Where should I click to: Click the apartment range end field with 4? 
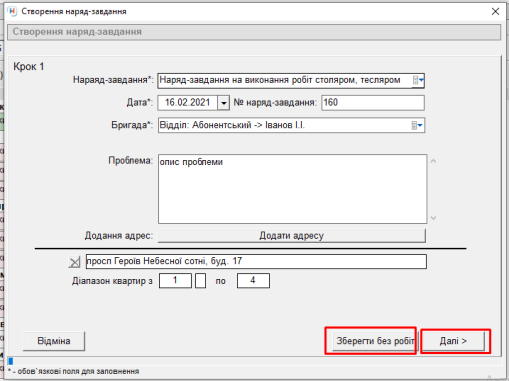click(x=253, y=281)
